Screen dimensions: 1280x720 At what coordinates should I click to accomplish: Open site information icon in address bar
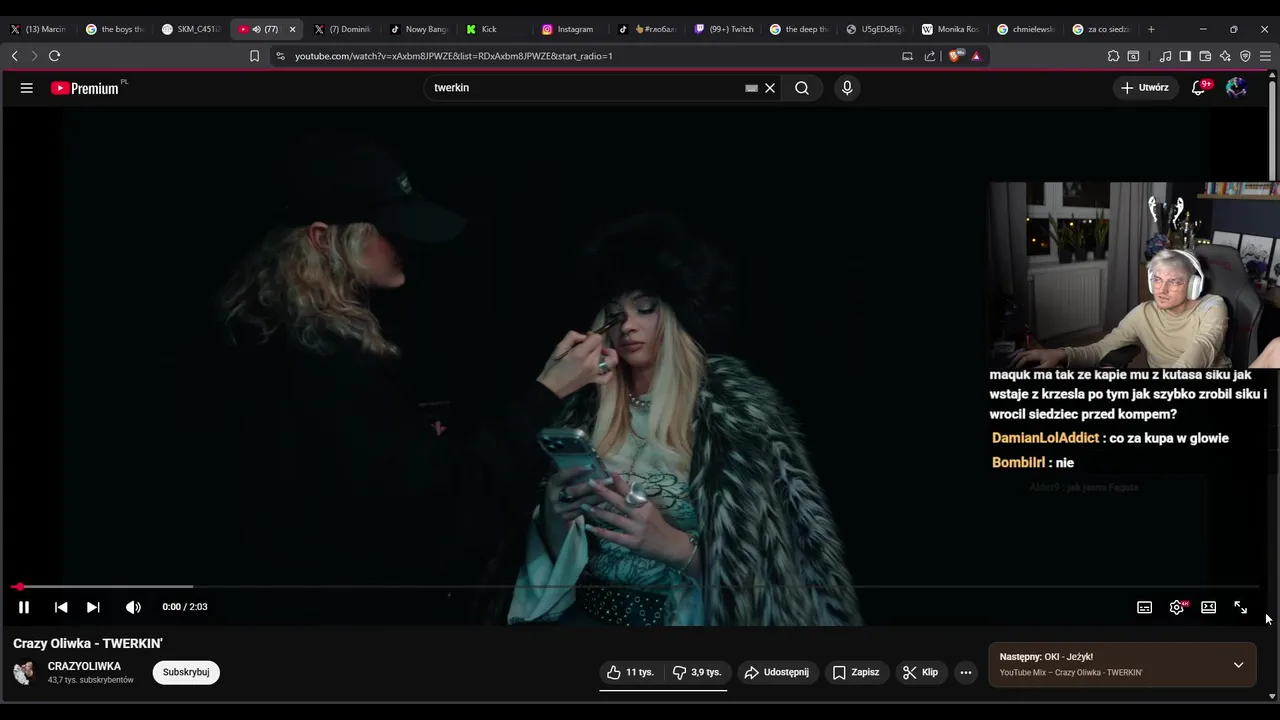tap(280, 56)
